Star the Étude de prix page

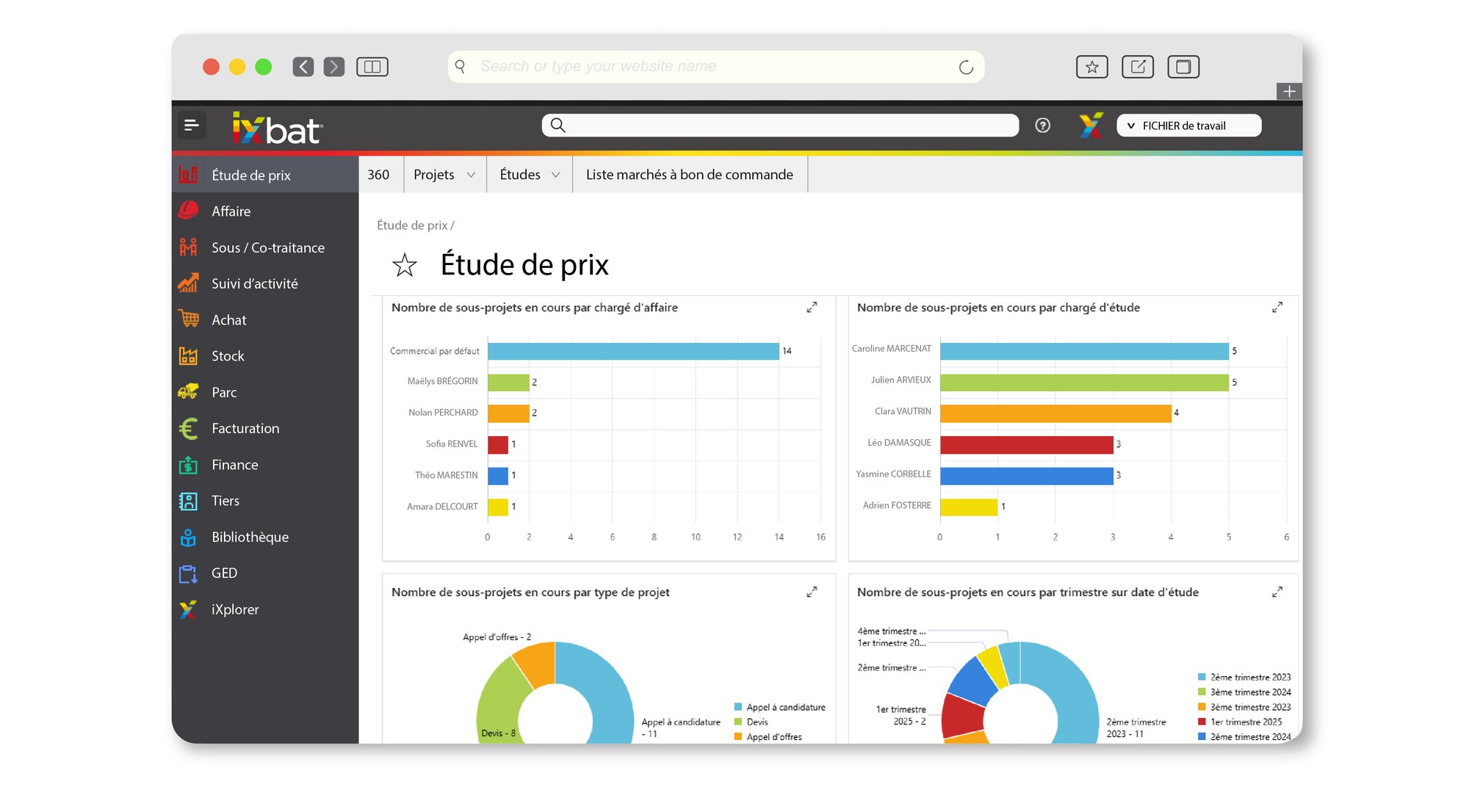(x=405, y=266)
